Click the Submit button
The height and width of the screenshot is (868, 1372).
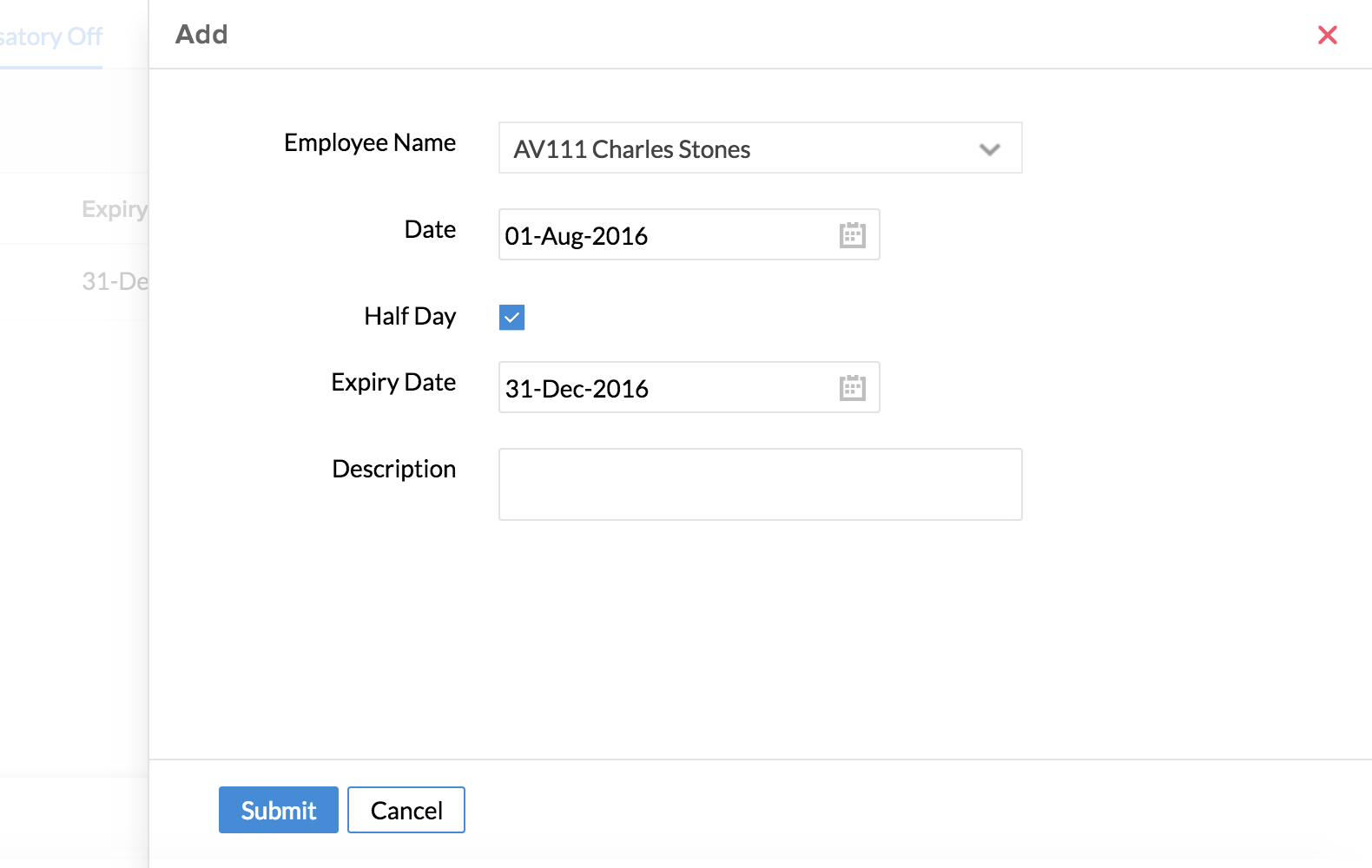(278, 810)
